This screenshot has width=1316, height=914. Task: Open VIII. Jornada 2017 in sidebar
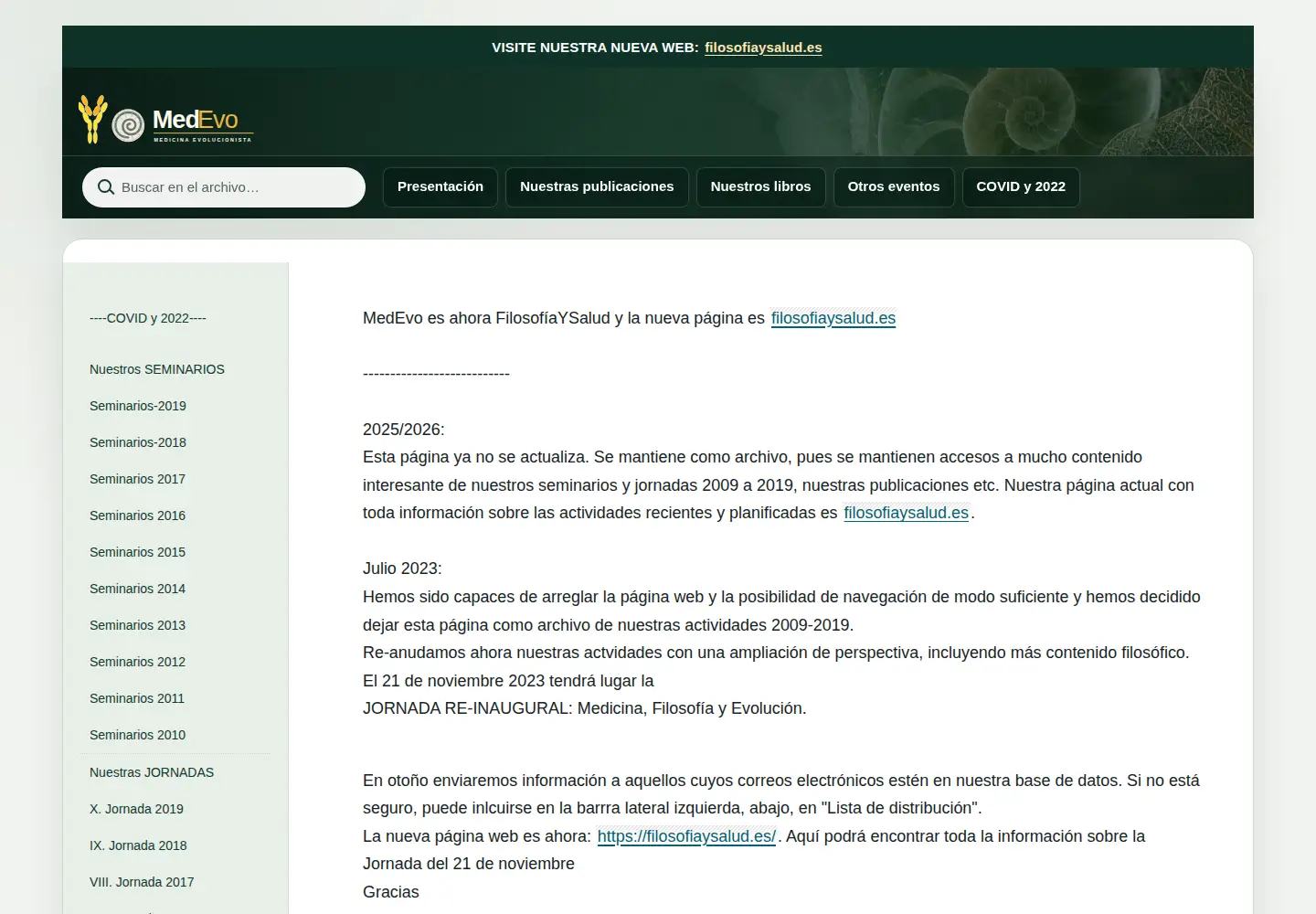[143, 882]
